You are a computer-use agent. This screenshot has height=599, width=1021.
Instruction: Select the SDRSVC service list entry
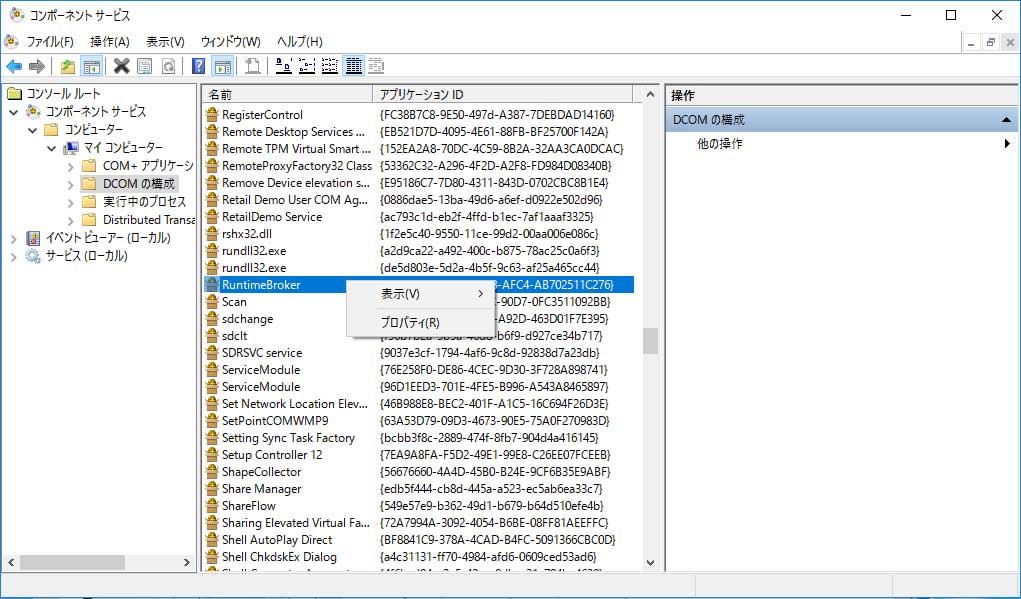click(x=262, y=353)
